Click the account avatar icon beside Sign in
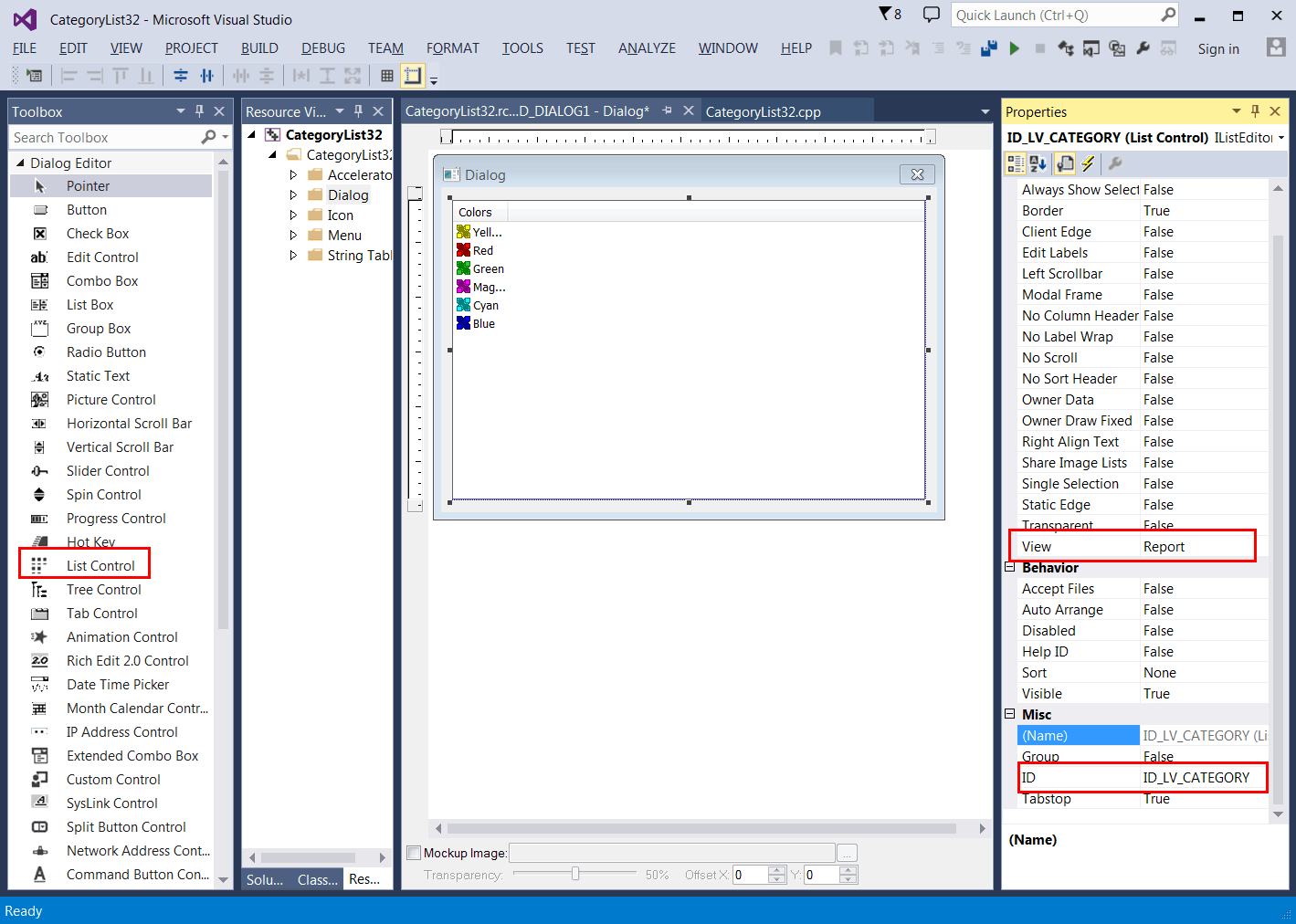Image resolution: width=1296 pixels, height=924 pixels. (x=1276, y=47)
